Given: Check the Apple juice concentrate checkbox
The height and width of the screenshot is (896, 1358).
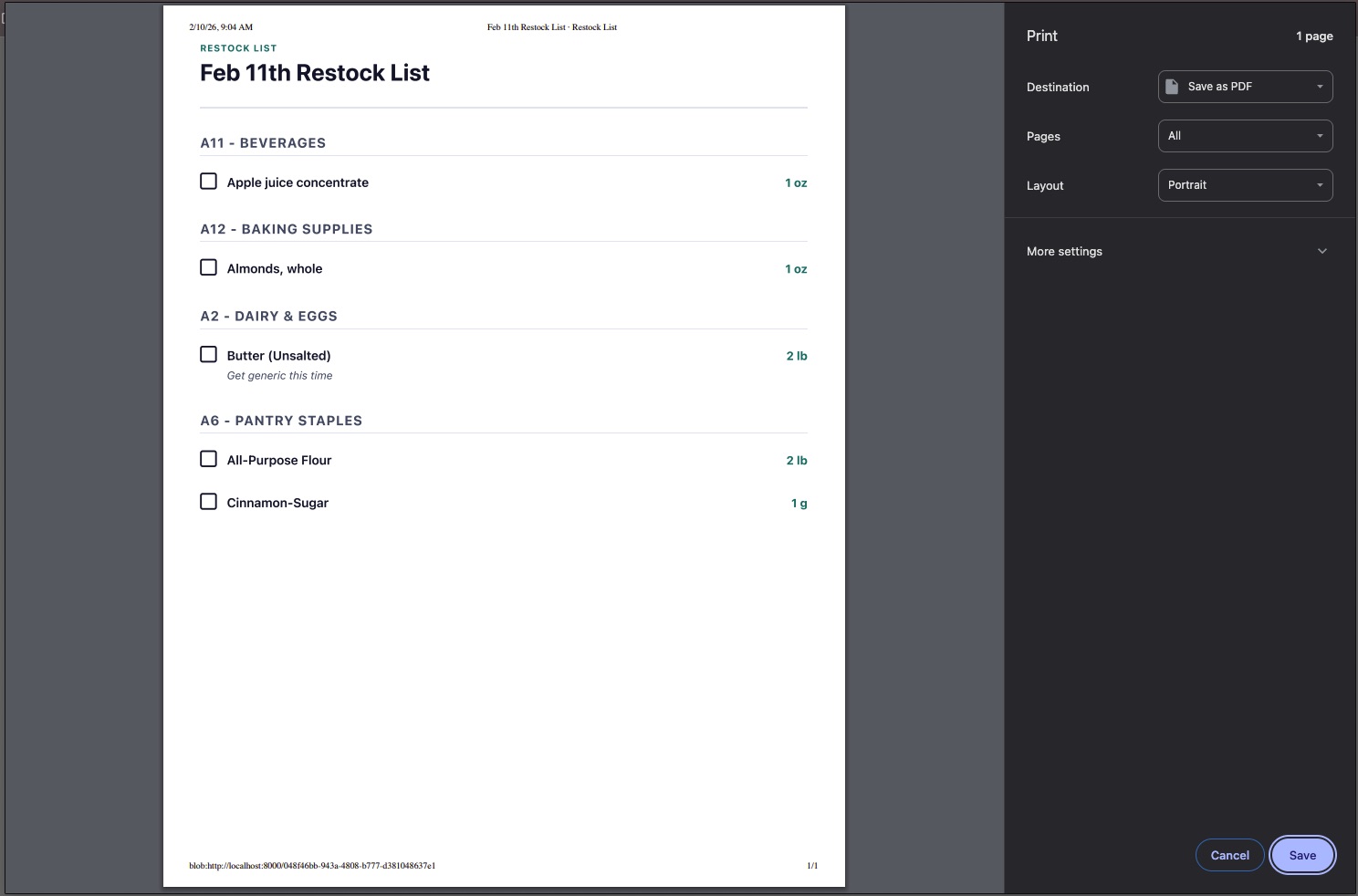Looking at the screenshot, I should pos(208,181).
